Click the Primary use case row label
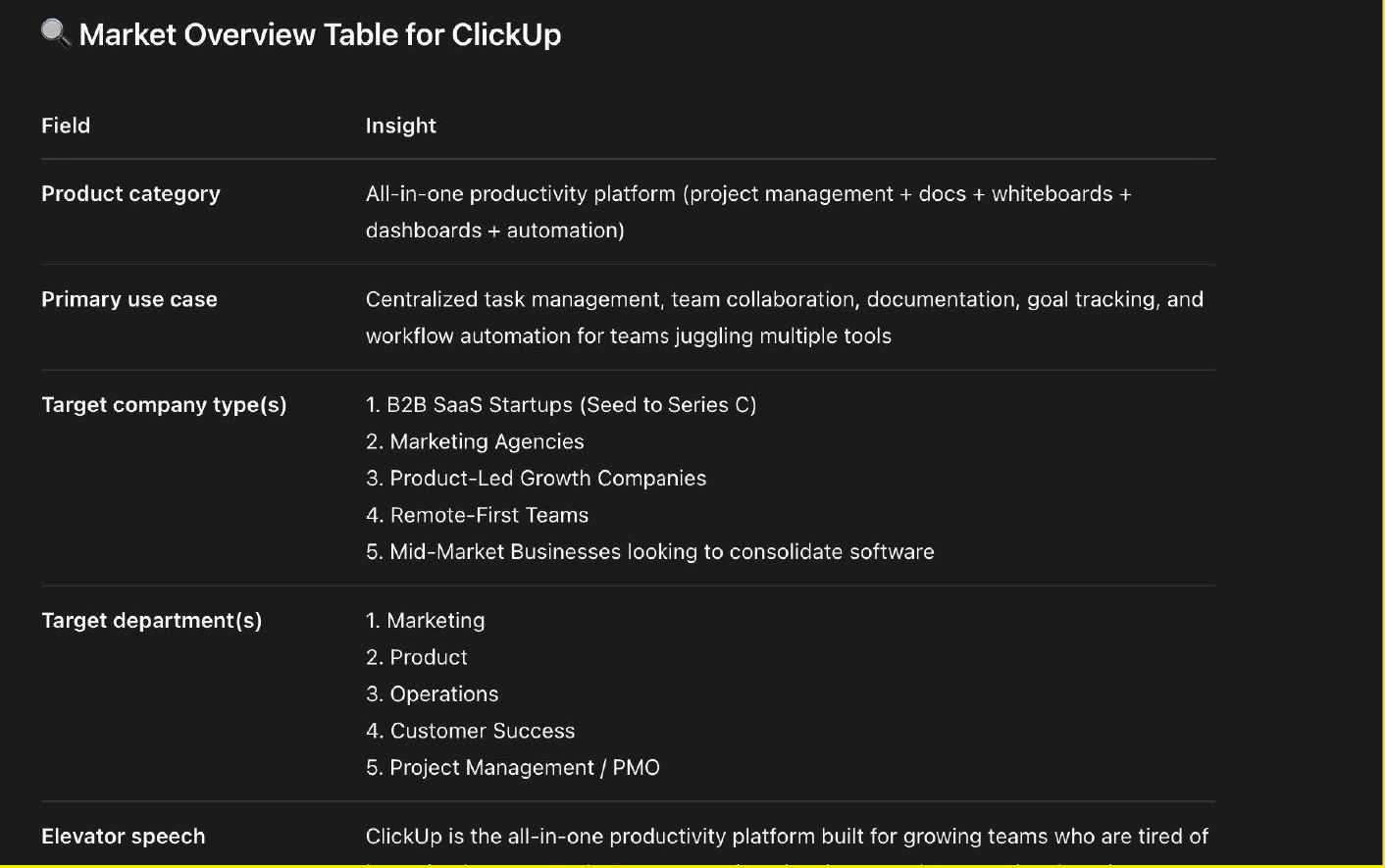 click(129, 299)
